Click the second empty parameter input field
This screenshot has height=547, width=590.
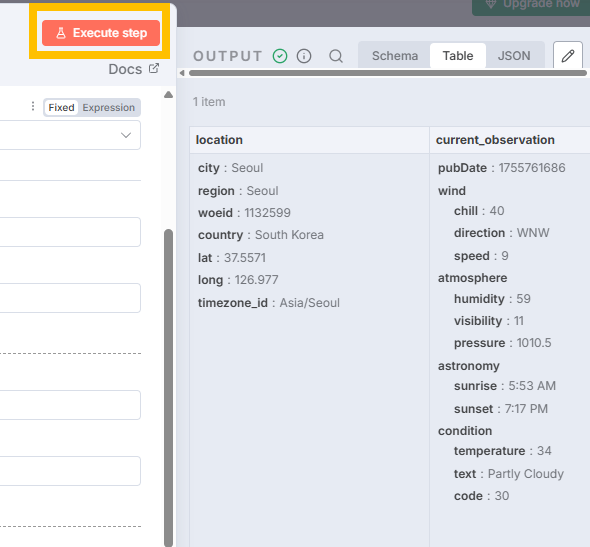[70, 298]
